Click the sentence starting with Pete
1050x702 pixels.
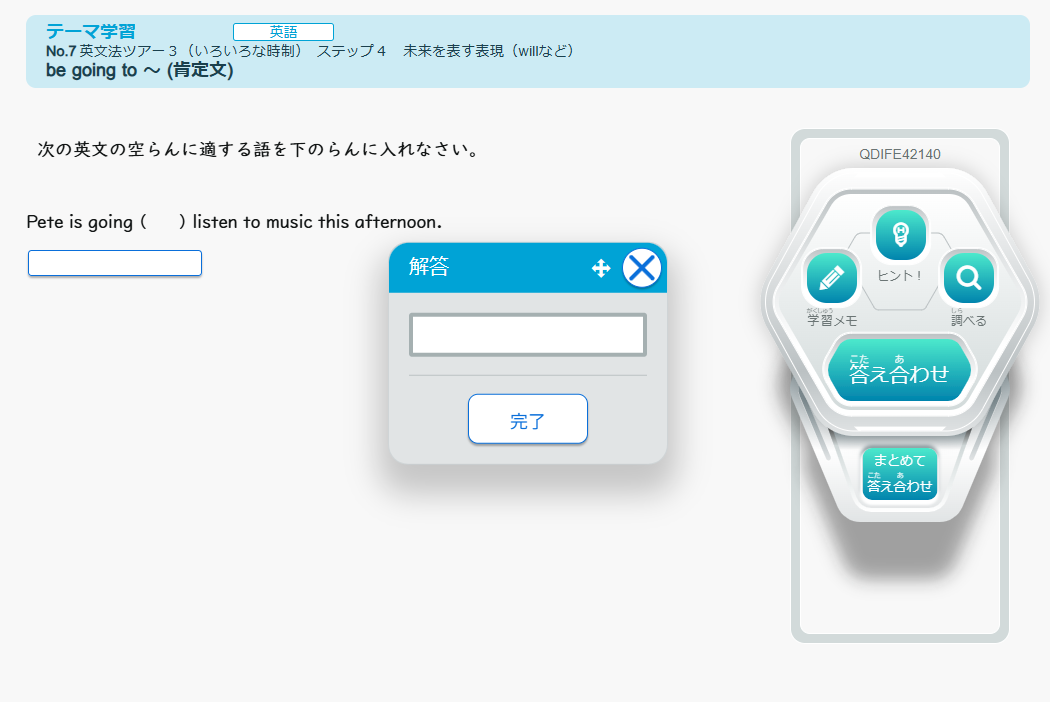pyautogui.click(x=234, y=222)
